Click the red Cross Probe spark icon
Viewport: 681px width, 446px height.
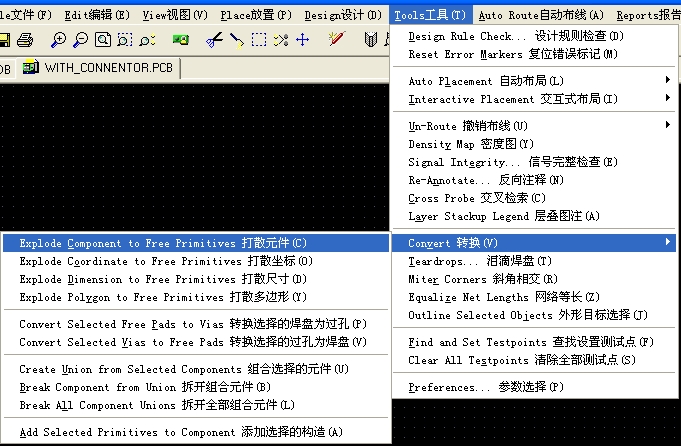337,39
